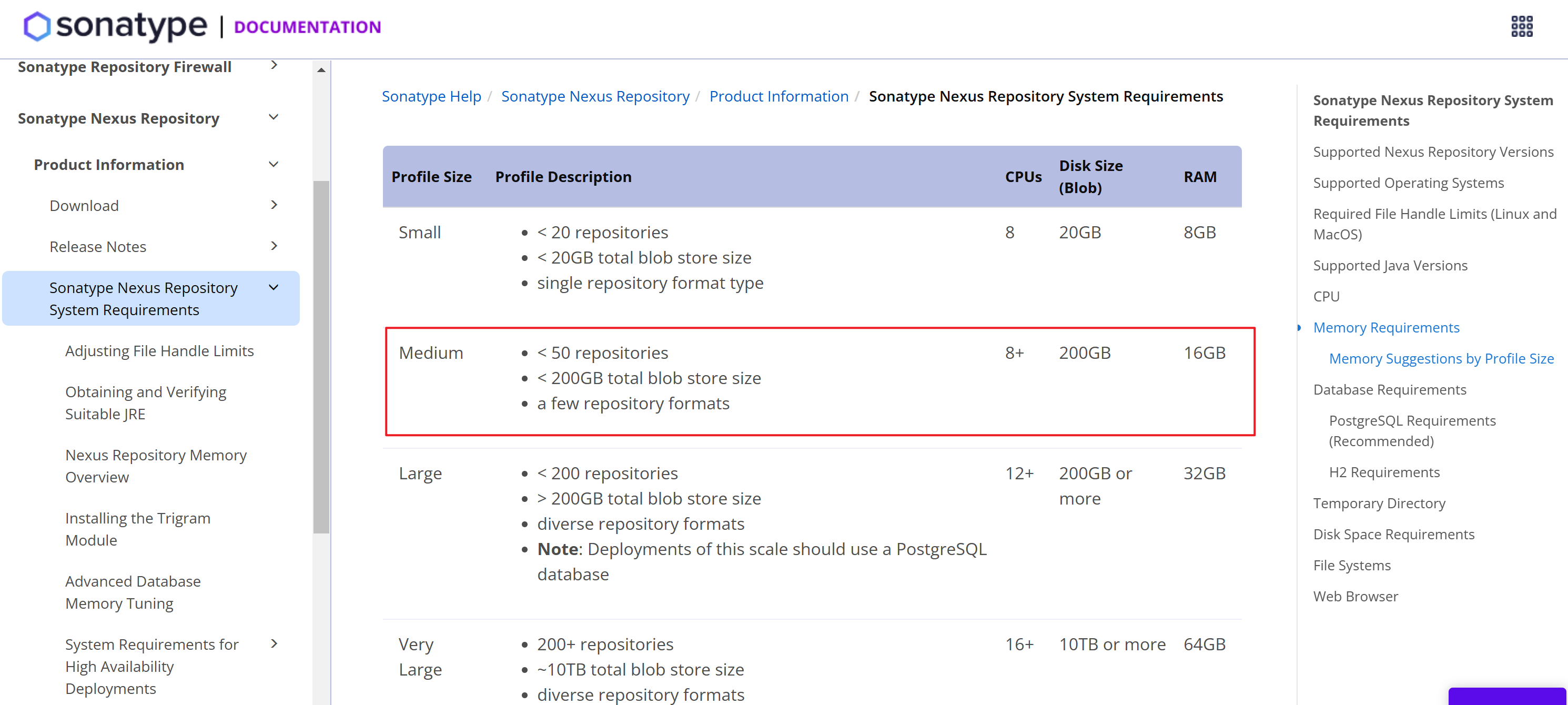Click the Sonatype hexagon logo
This screenshot has height=705, width=1568.
tap(37, 27)
